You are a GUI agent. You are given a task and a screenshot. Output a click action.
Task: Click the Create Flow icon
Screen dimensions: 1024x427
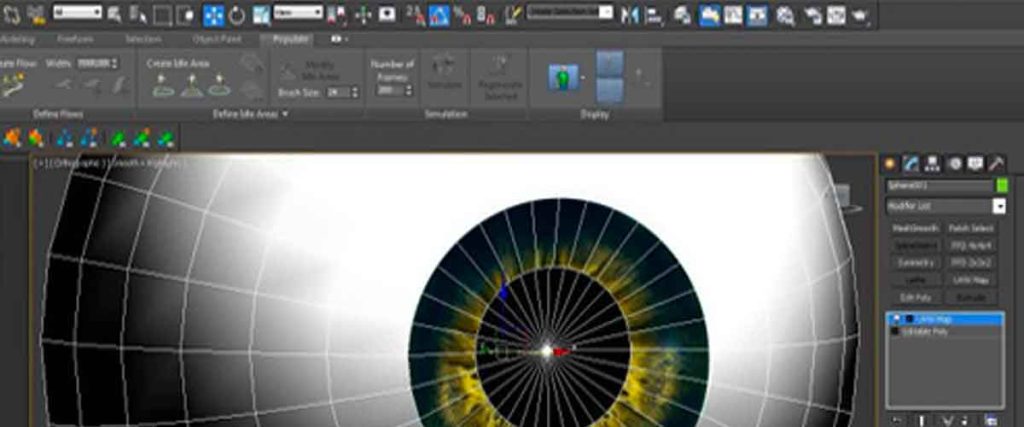(12, 85)
